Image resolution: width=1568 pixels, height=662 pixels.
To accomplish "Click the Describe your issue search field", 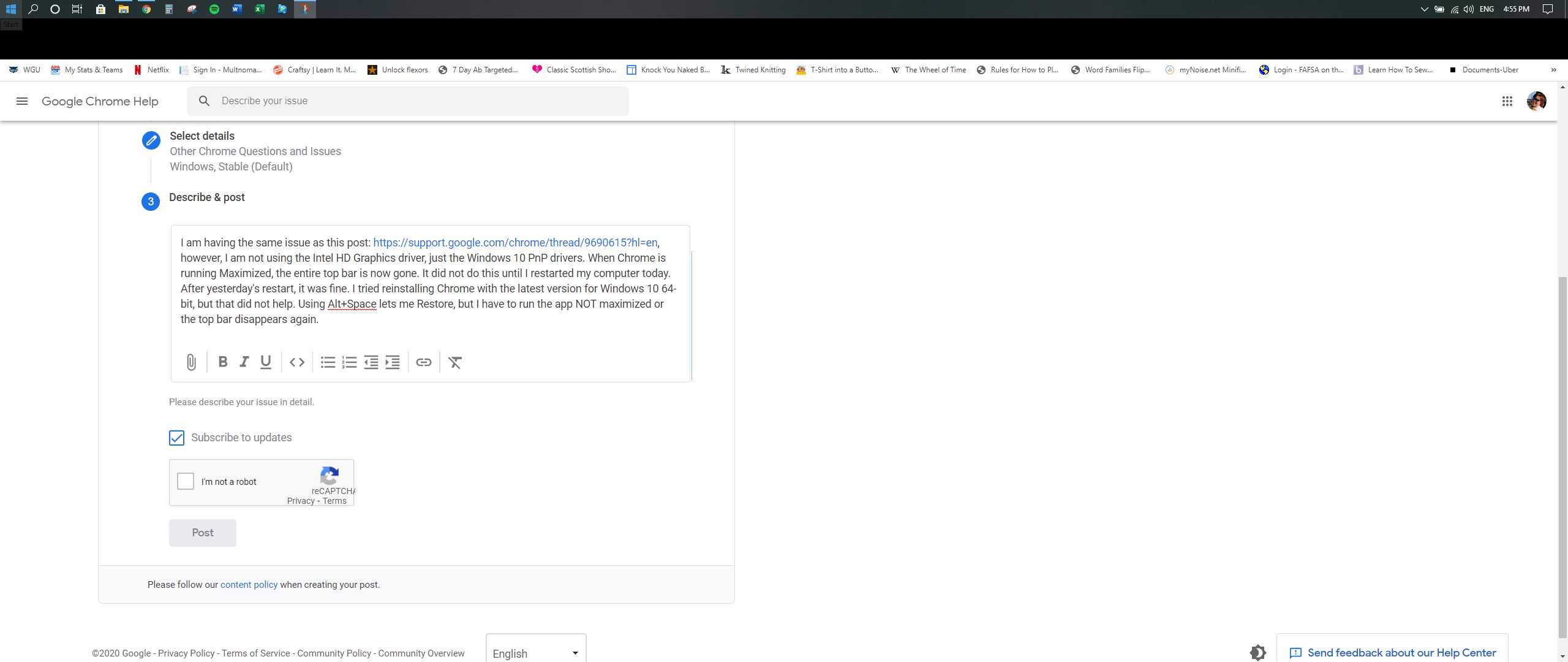I will click(417, 101).
